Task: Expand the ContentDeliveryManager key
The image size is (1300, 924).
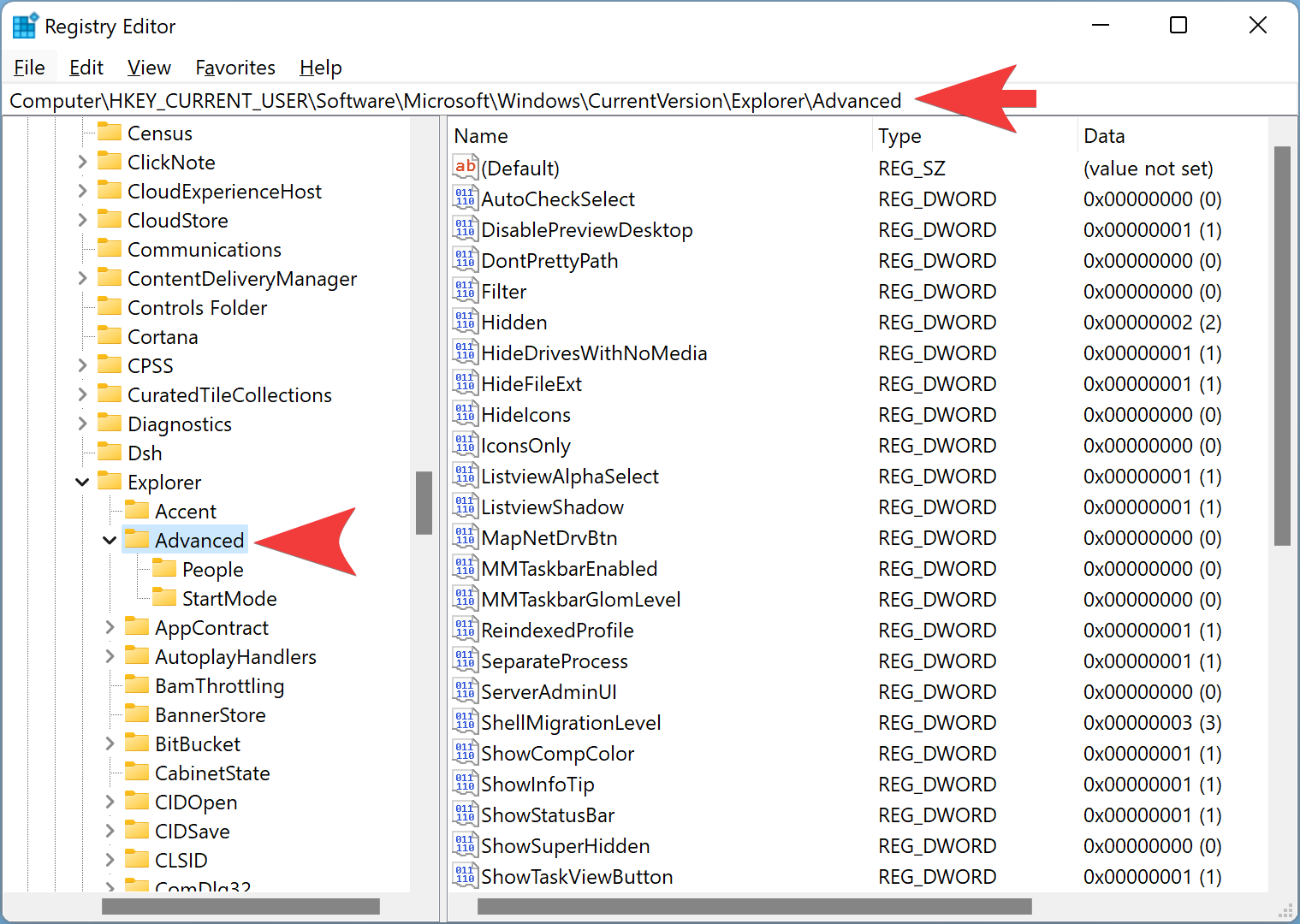Action: (x=82, y=278)
